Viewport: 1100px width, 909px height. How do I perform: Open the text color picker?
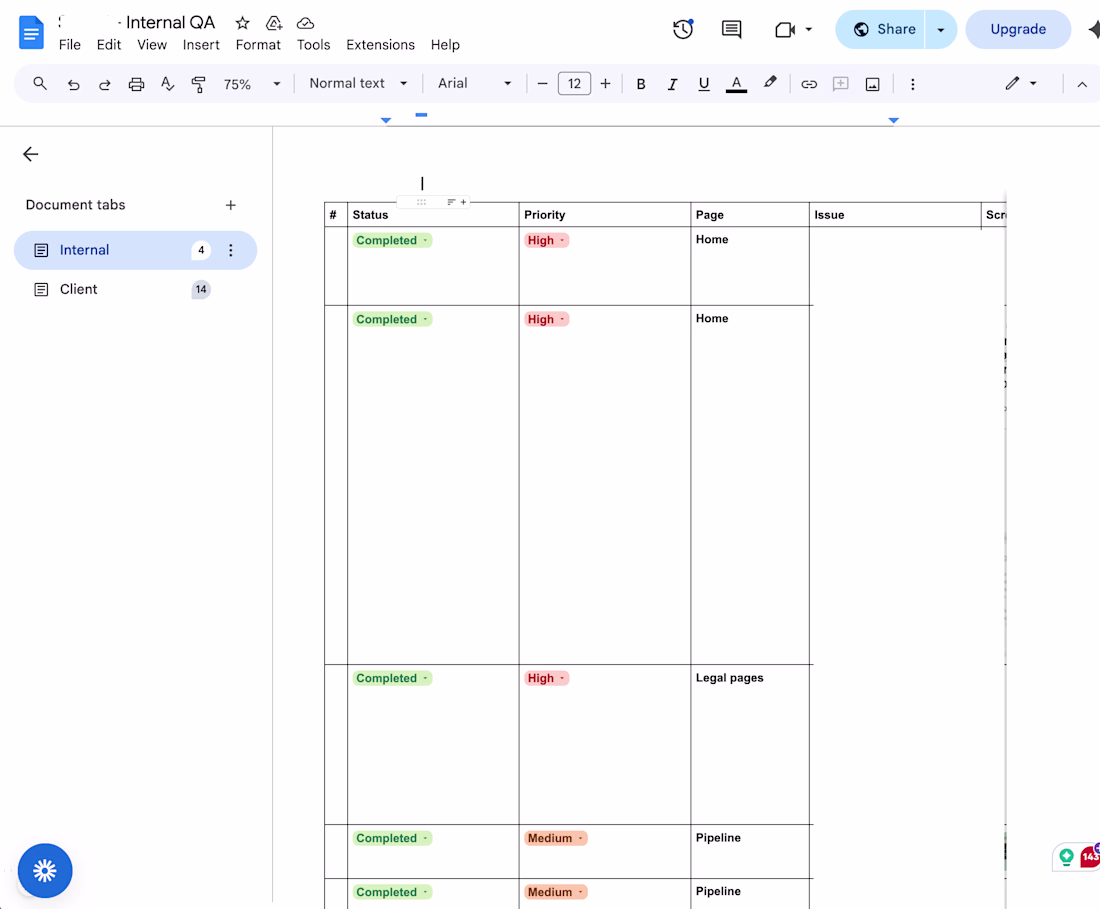pyautogui.click(x=736, y=84)
